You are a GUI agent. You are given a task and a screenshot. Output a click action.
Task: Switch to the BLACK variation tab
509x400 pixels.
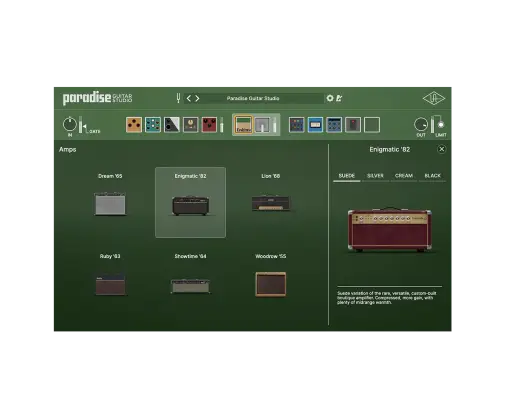[x=433, y=176]
